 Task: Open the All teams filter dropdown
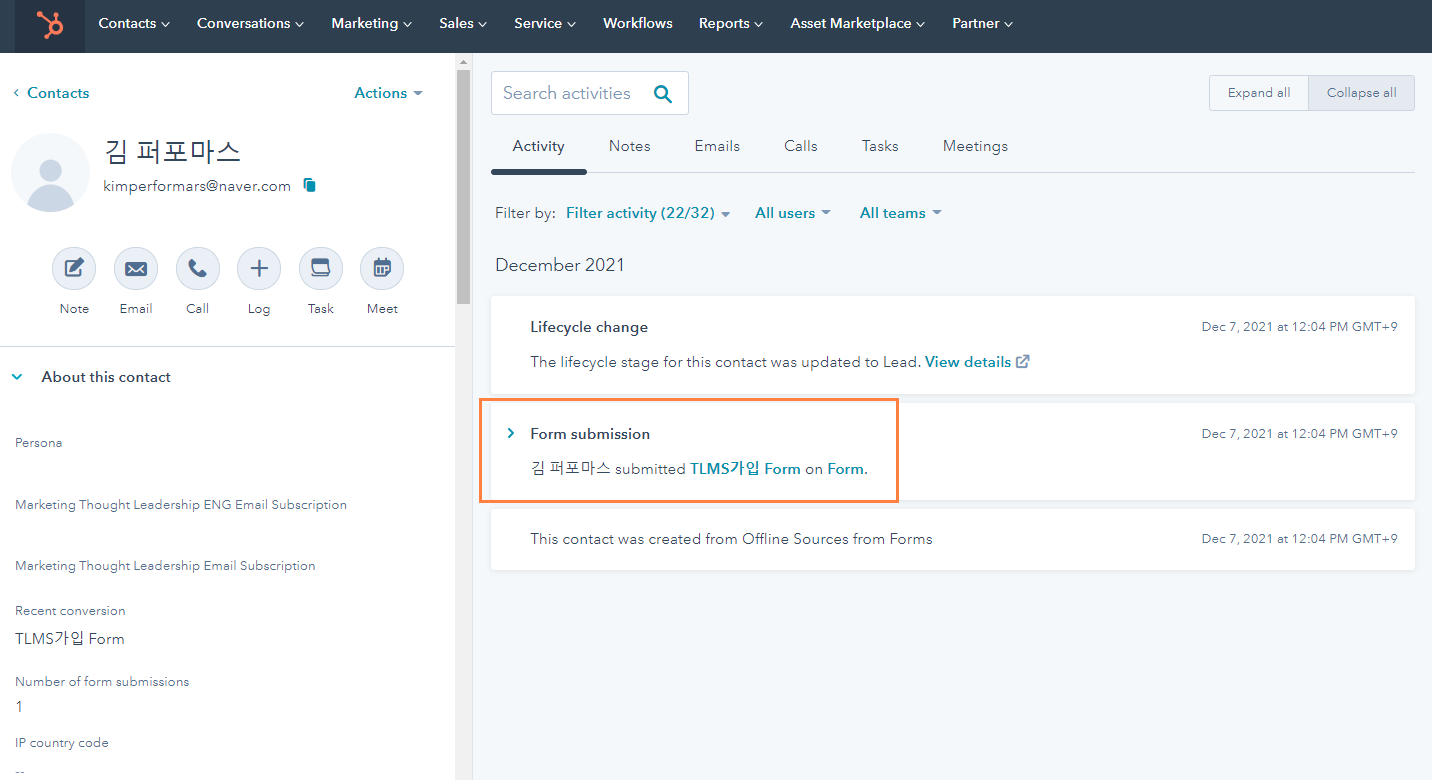pos(901,213)
